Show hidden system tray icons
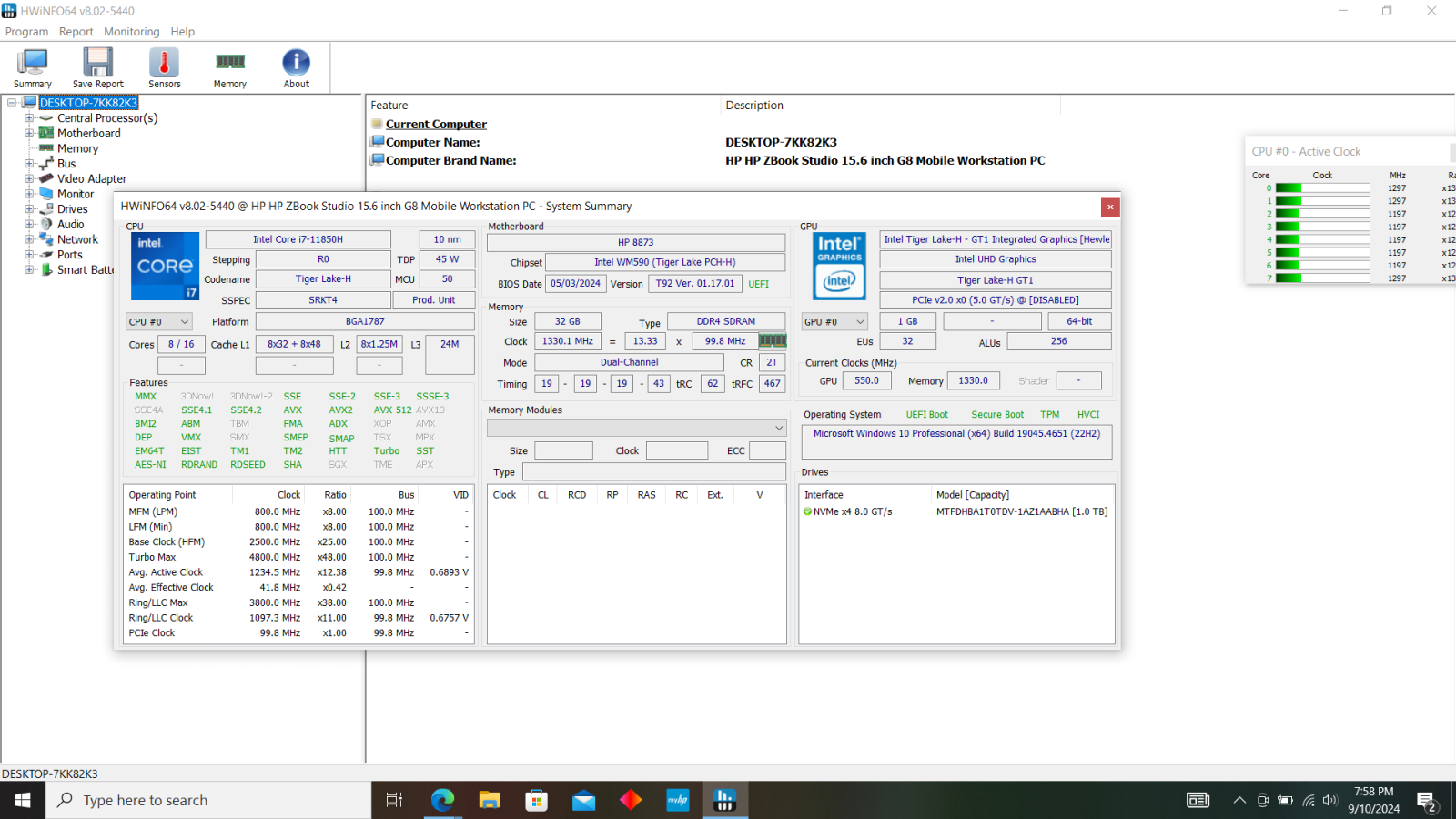Screen dimensions: 1456x819 tap(1239, 800)
